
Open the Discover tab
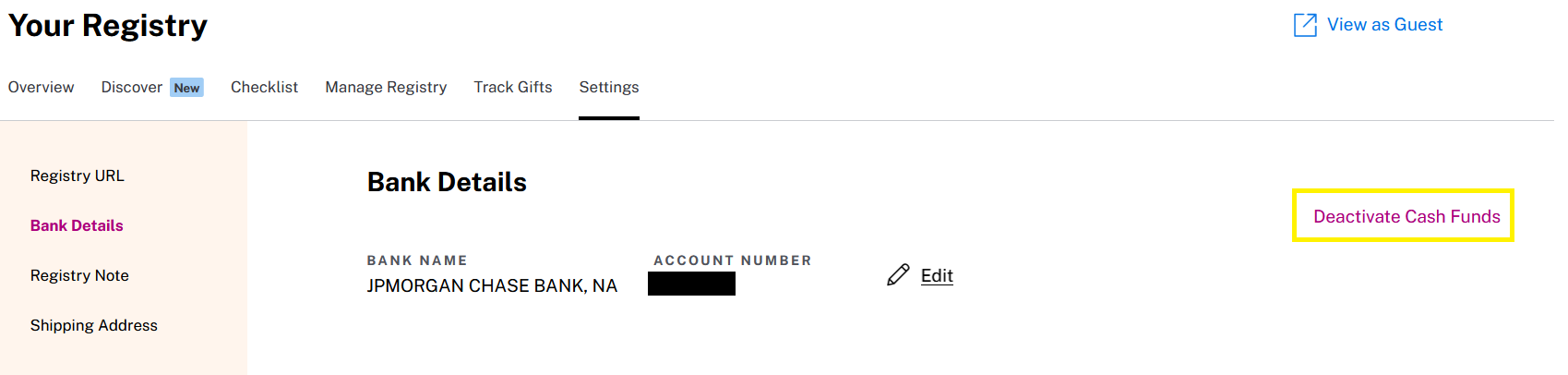pos(131,87)
